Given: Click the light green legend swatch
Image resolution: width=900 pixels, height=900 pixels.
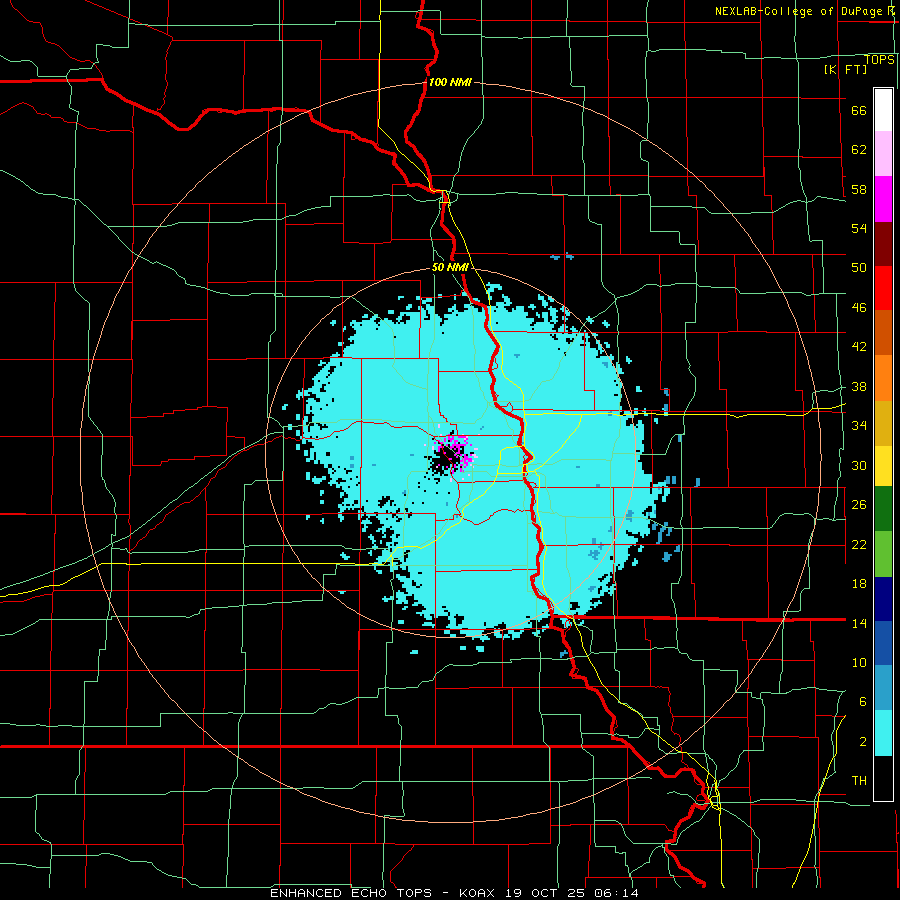Looking at the screenshot, I should tap(883, 554).
